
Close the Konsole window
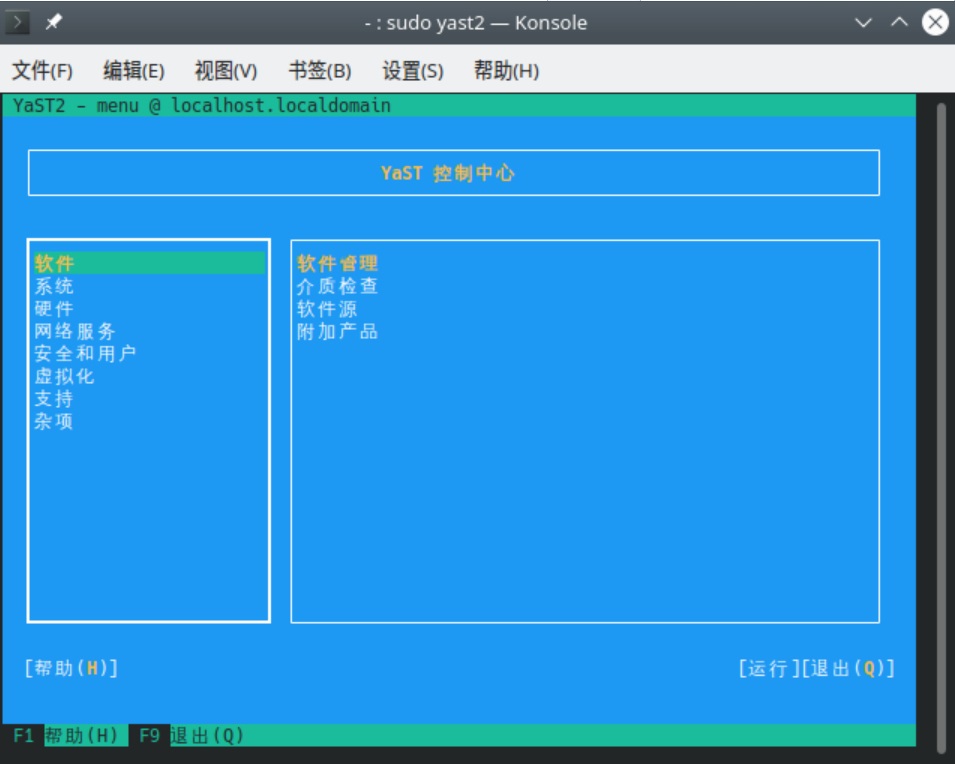pyautogui.click(x=935, y=23)
